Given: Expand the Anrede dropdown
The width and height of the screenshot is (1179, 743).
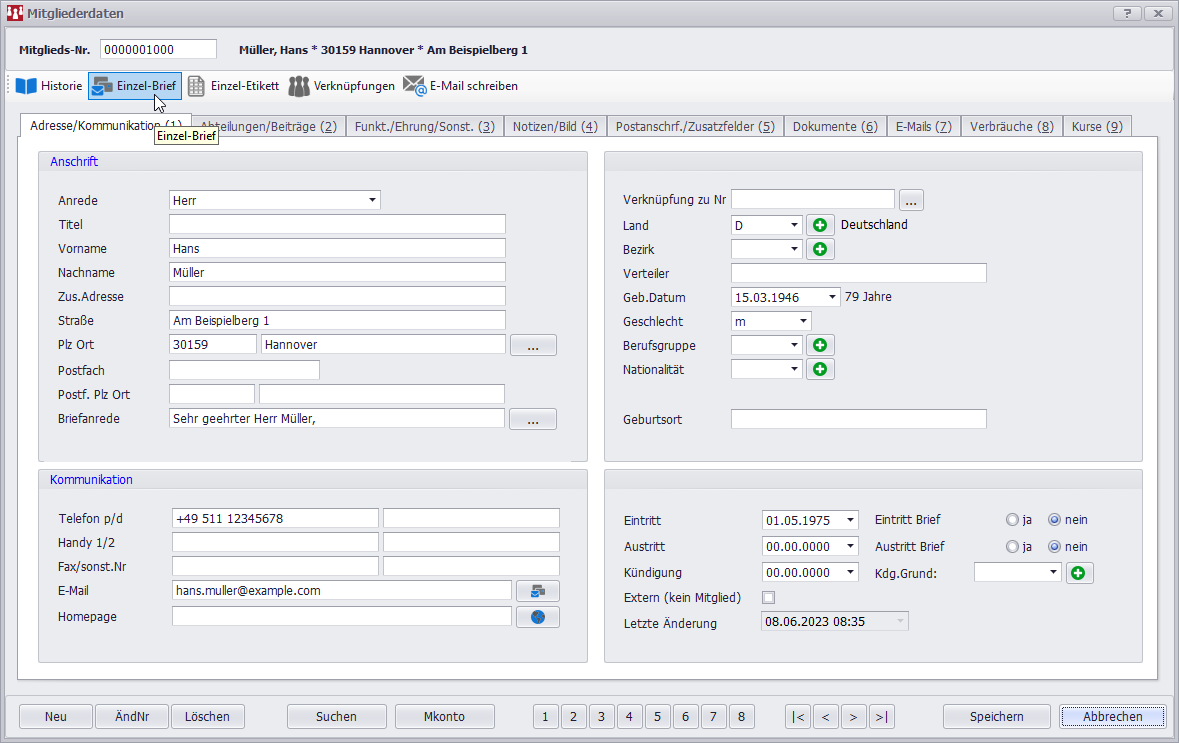Looking at the screenshot, I should (372, 200).
